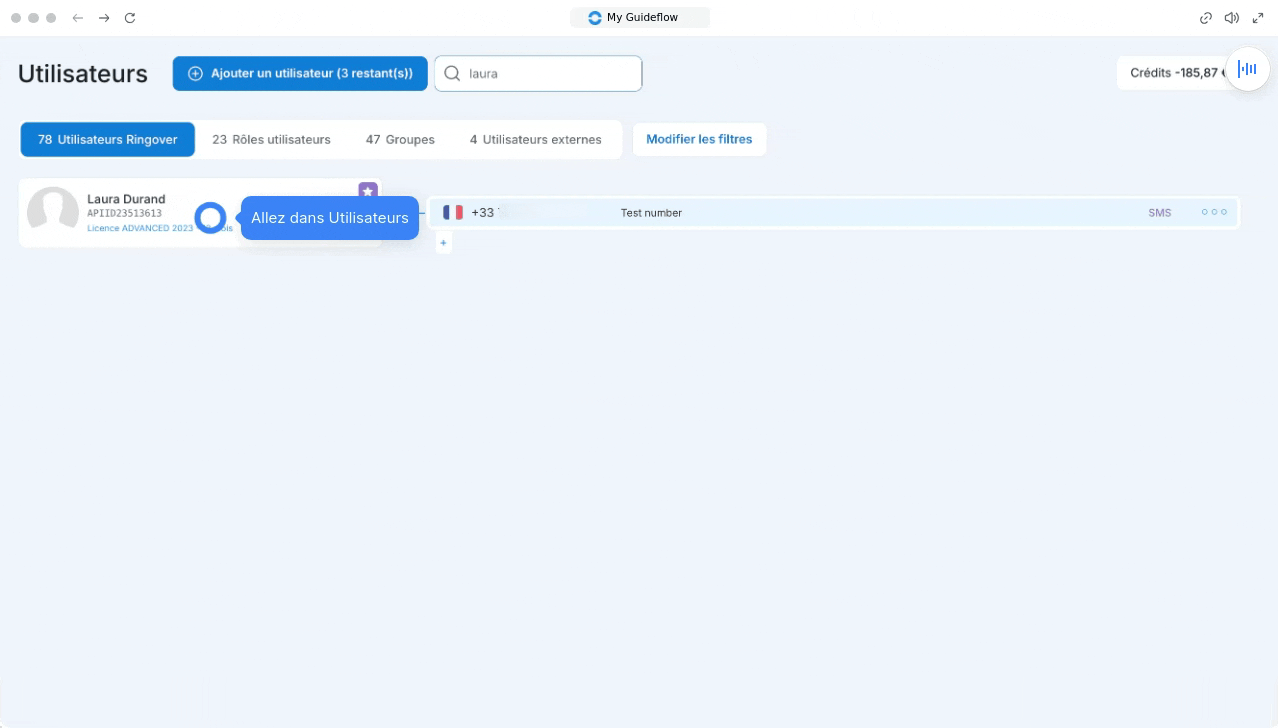The height and width of the screenshot is (728, 1278).
Task: Click the magnifier icon in the search field
Action: click(452, 74)
